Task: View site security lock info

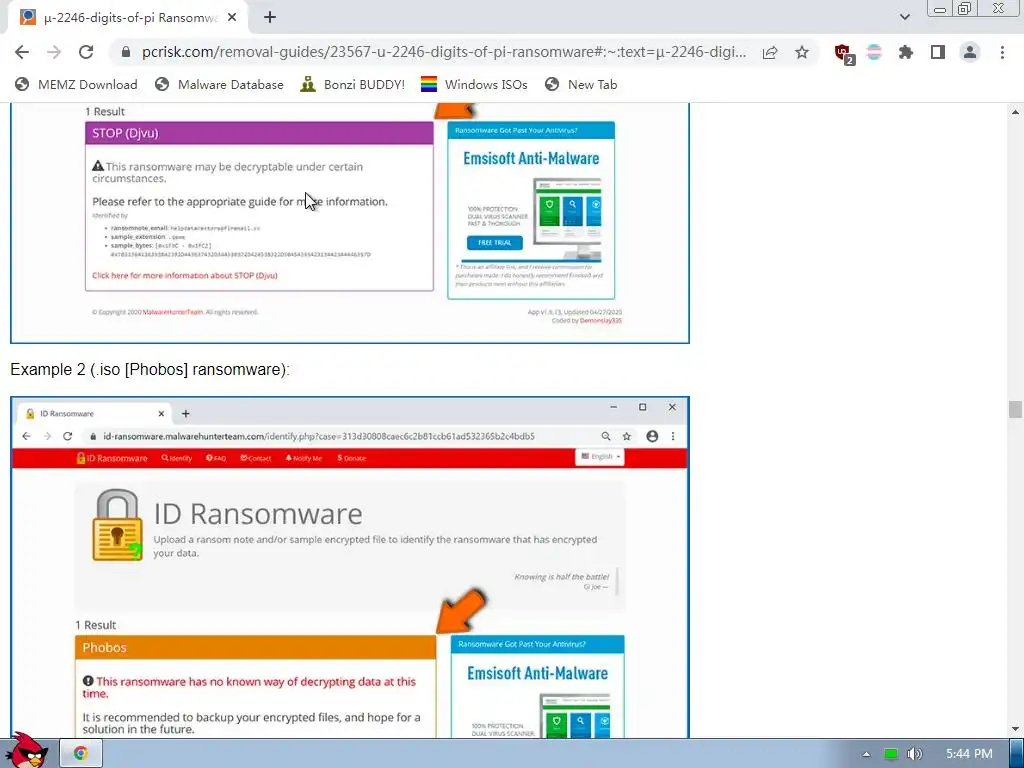Action: click(x=126, y=52)
